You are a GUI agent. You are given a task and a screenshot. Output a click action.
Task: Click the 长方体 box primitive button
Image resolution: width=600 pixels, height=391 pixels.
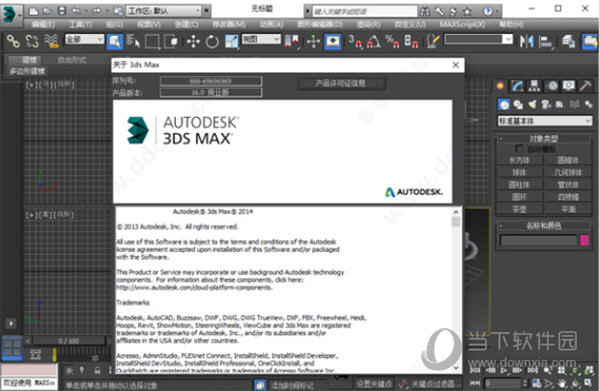(x=519, y=160)
